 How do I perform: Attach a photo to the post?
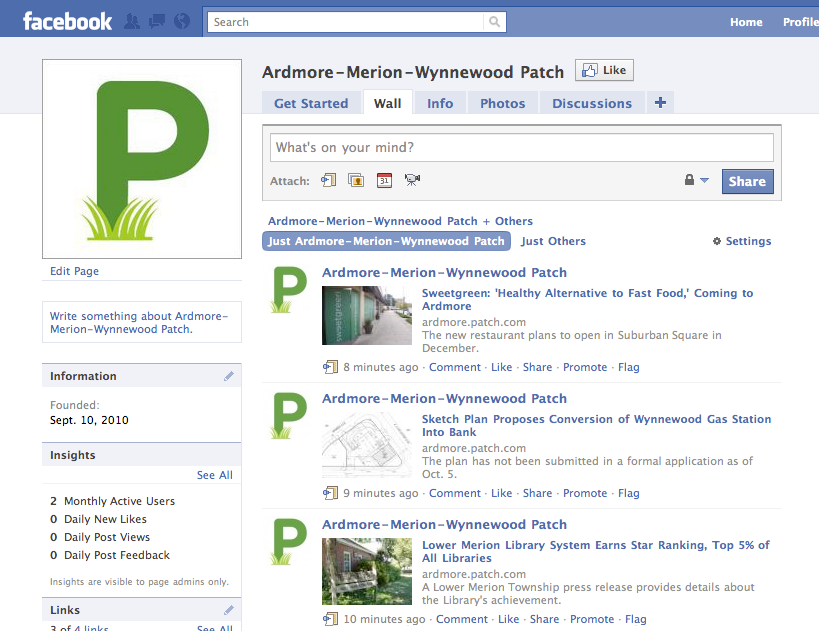click(x=356, y=180)
